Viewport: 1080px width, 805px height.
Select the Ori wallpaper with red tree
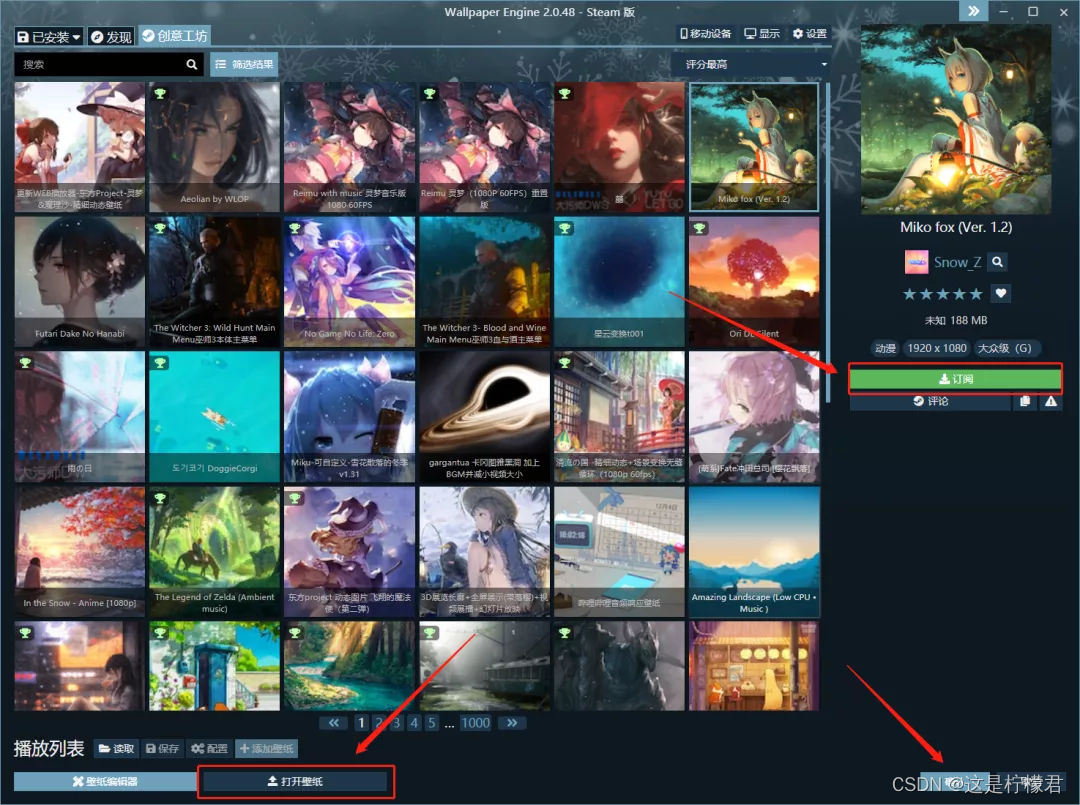click(x=754, y=281)
